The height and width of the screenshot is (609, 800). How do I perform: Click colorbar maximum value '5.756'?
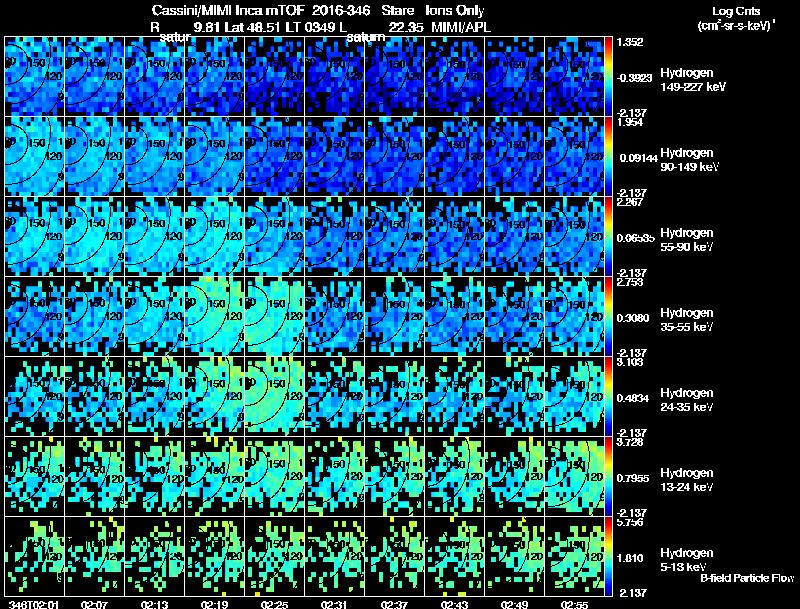click(x=630, y=523)
